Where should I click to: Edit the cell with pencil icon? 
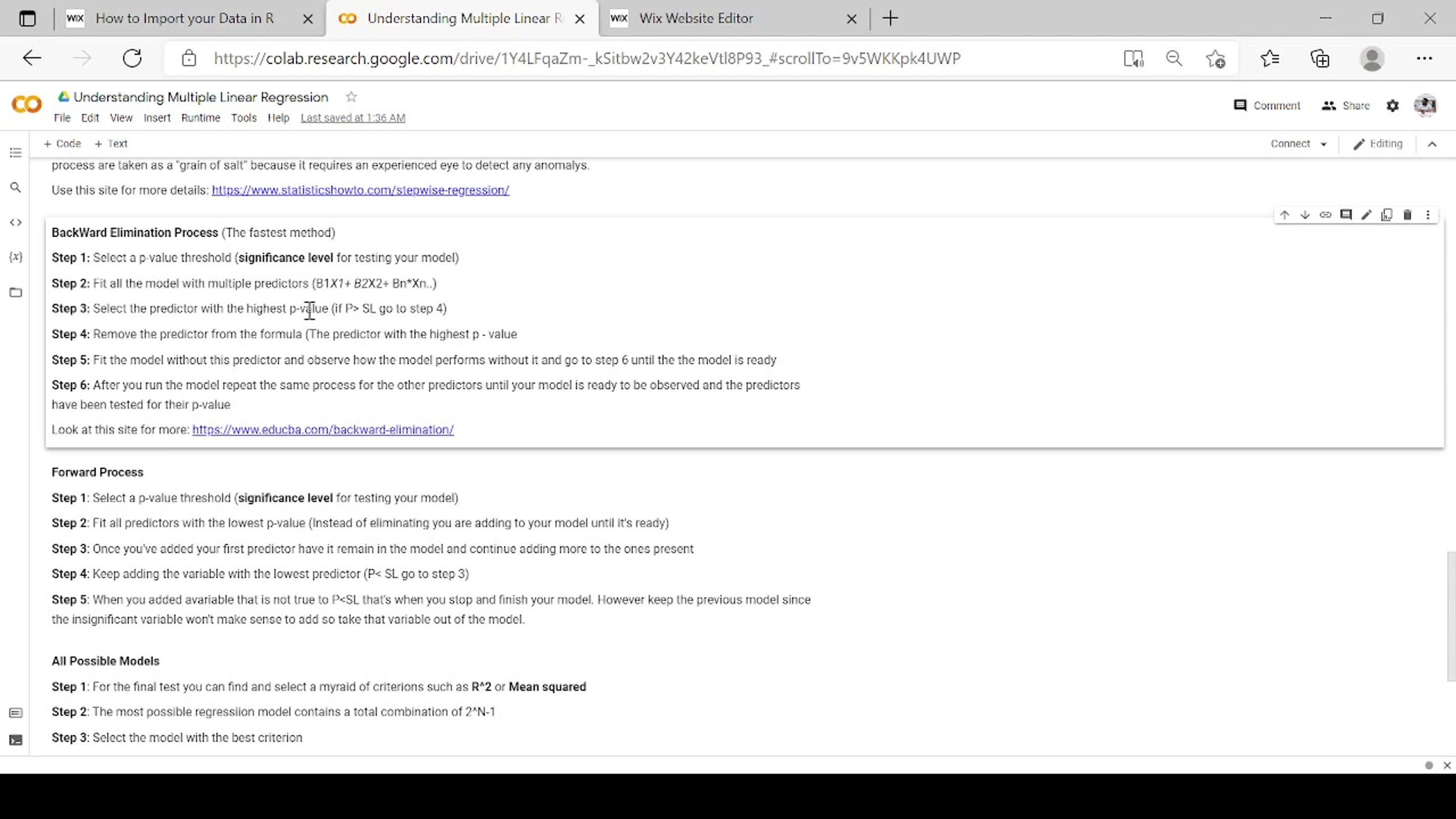[1366, 215]
